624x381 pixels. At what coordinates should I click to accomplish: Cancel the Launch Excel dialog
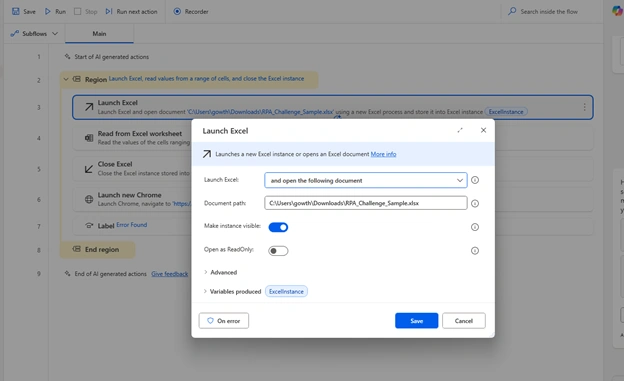pos(464,320)
